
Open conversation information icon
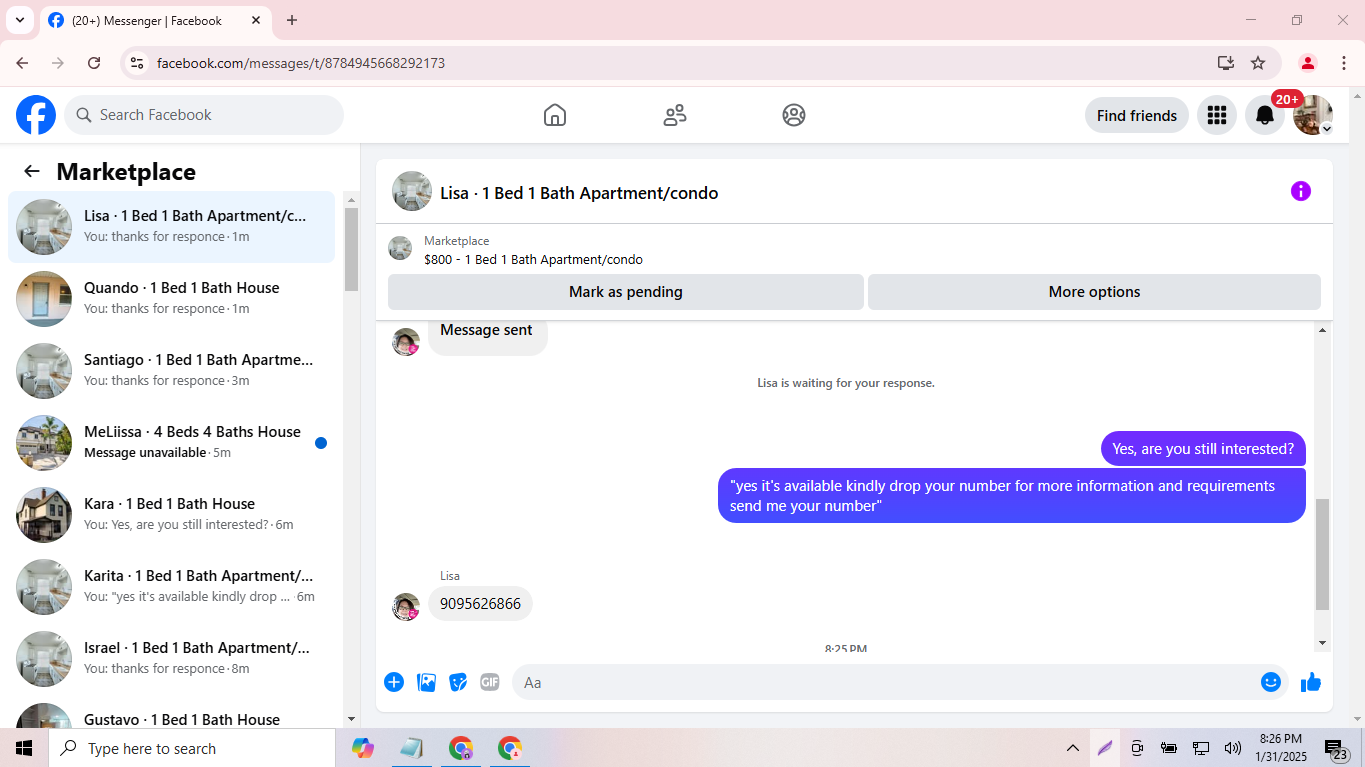[x=1300, y=191]
